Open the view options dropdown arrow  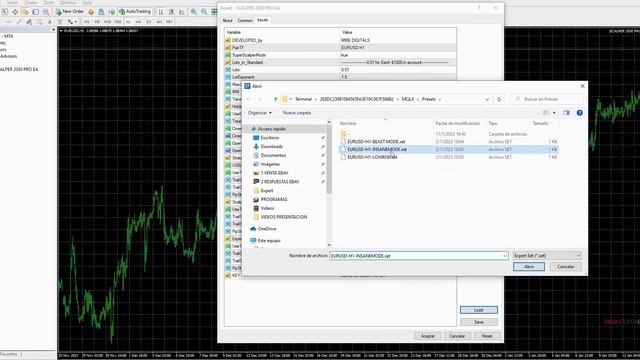[x=554, y=113]
